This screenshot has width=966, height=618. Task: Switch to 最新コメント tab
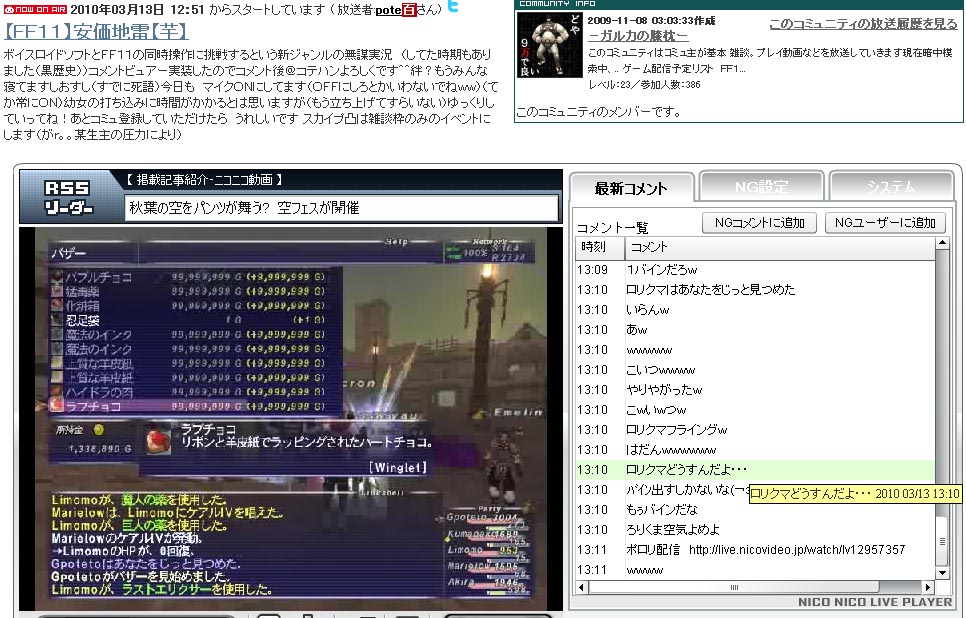(631, 188)
